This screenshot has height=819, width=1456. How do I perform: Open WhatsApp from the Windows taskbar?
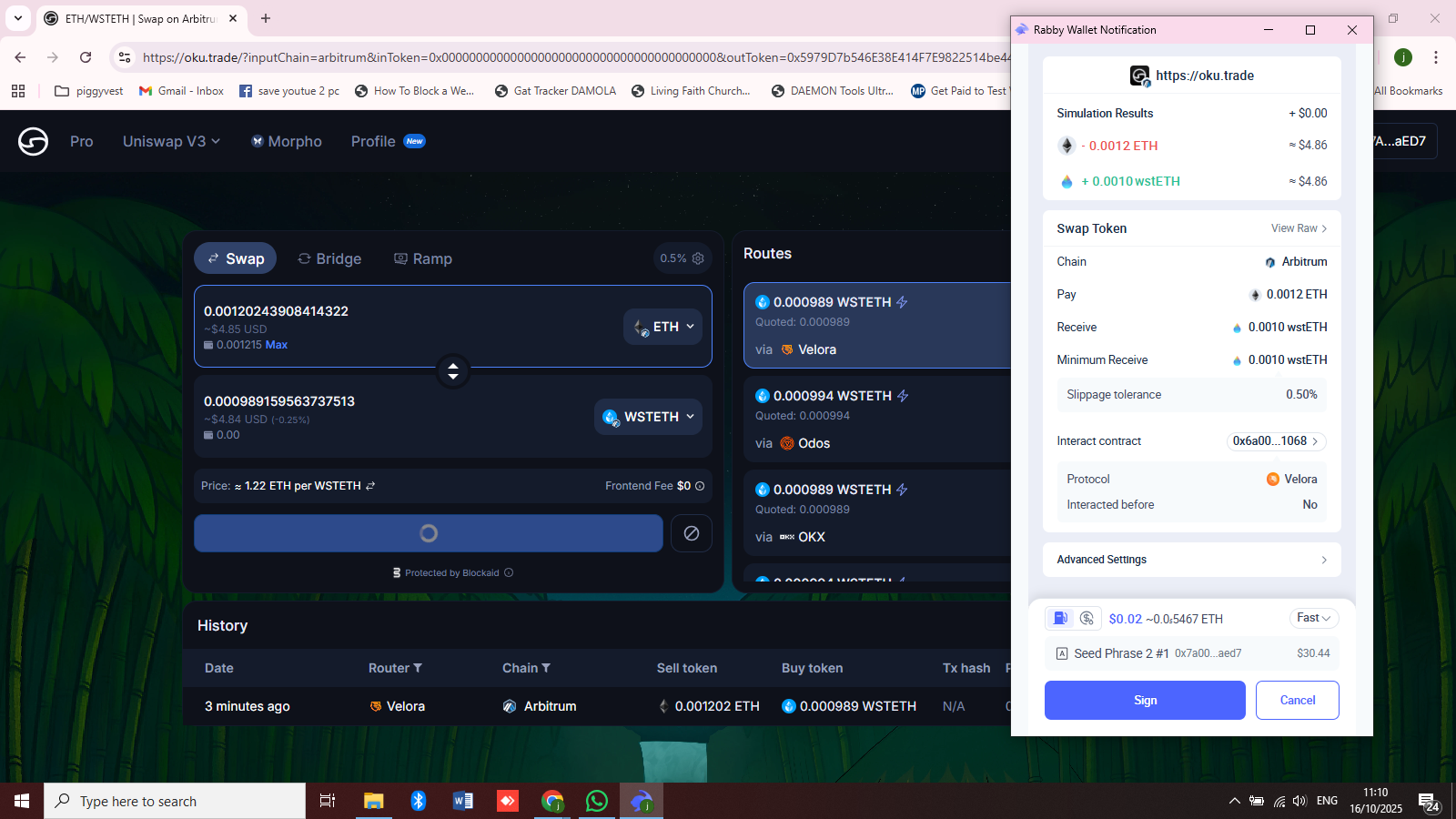[596, 801]
